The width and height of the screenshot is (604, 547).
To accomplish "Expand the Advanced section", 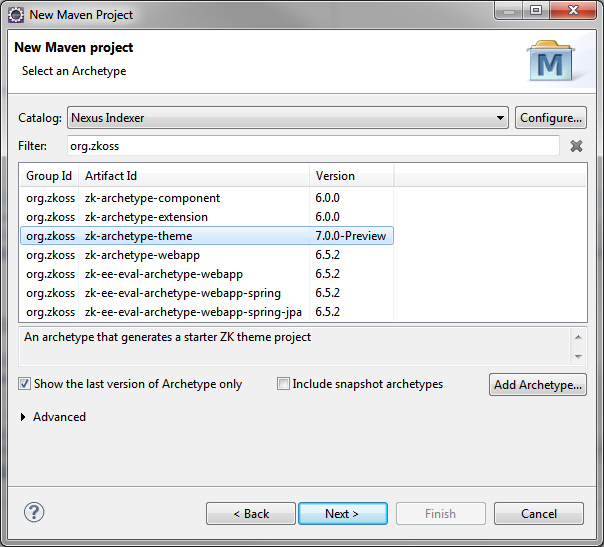I will (23, 417).
